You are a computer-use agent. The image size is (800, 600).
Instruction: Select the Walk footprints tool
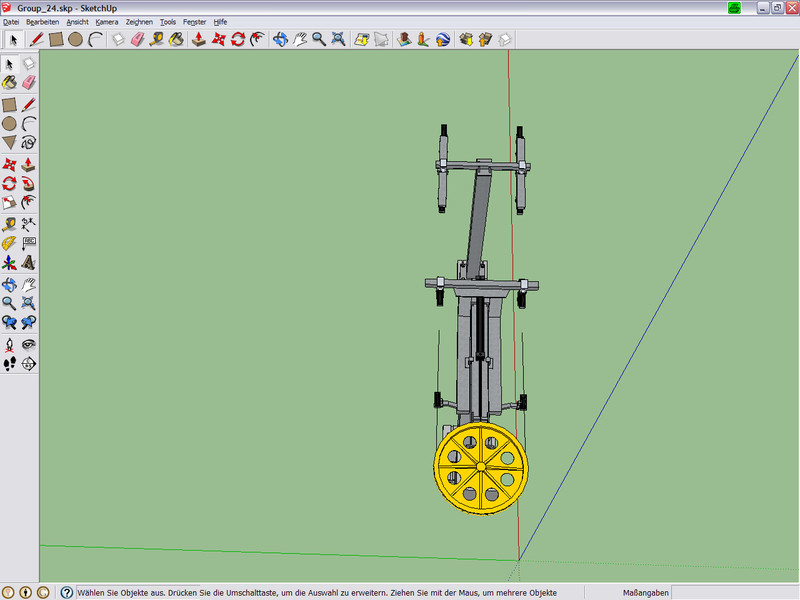point(9,364)
